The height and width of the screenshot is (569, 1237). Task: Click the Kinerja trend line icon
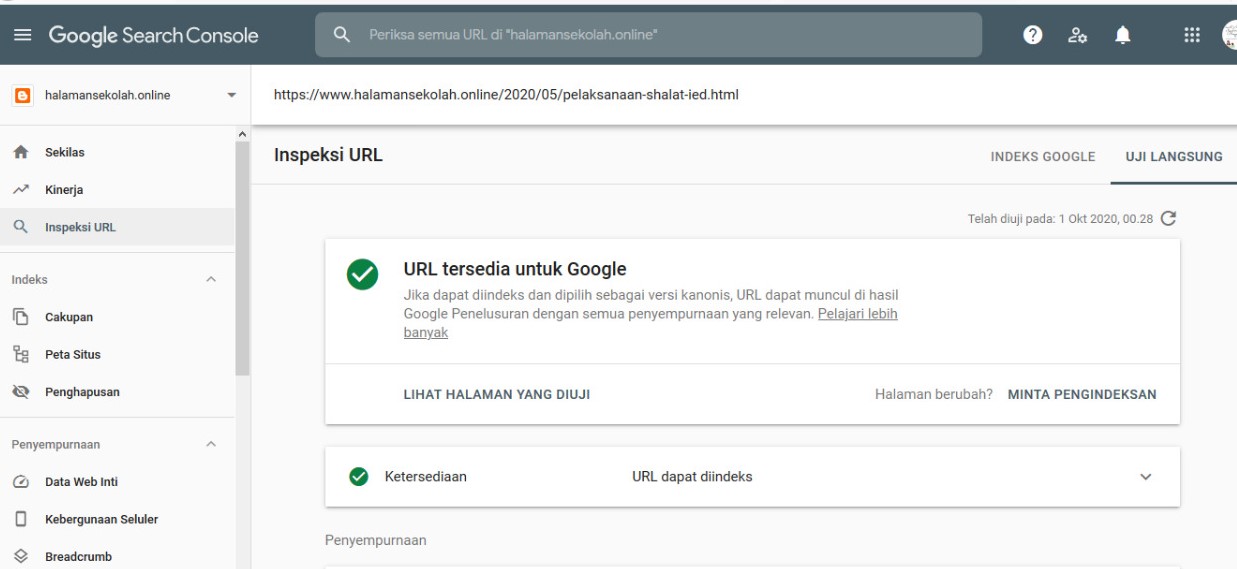19,189
